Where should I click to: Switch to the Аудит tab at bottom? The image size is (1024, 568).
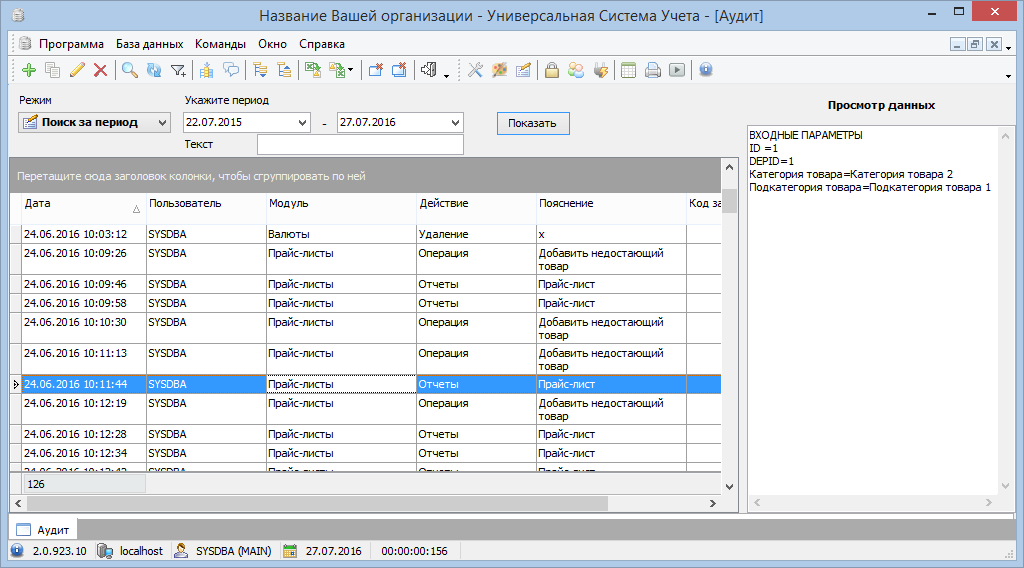point(43,529)
